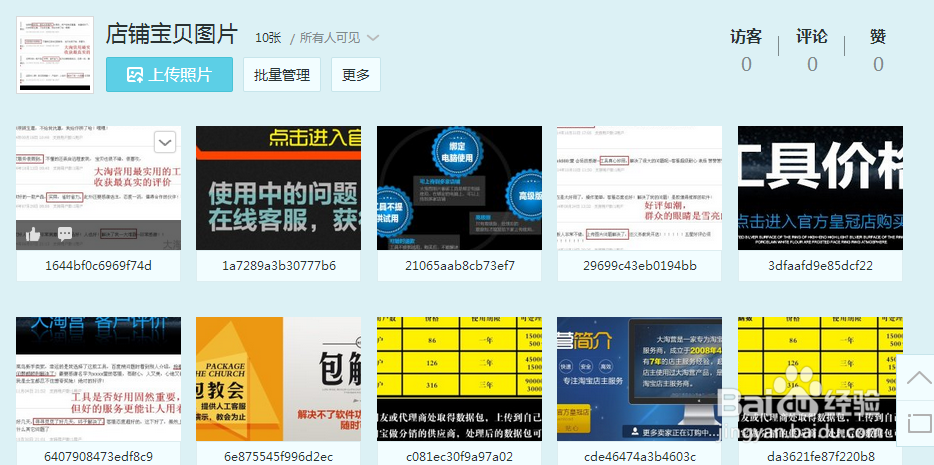Open photo 6e875545f996d2ec thumbnail
The height and width of the screenshot is (465, 934).
click(279, 379)
